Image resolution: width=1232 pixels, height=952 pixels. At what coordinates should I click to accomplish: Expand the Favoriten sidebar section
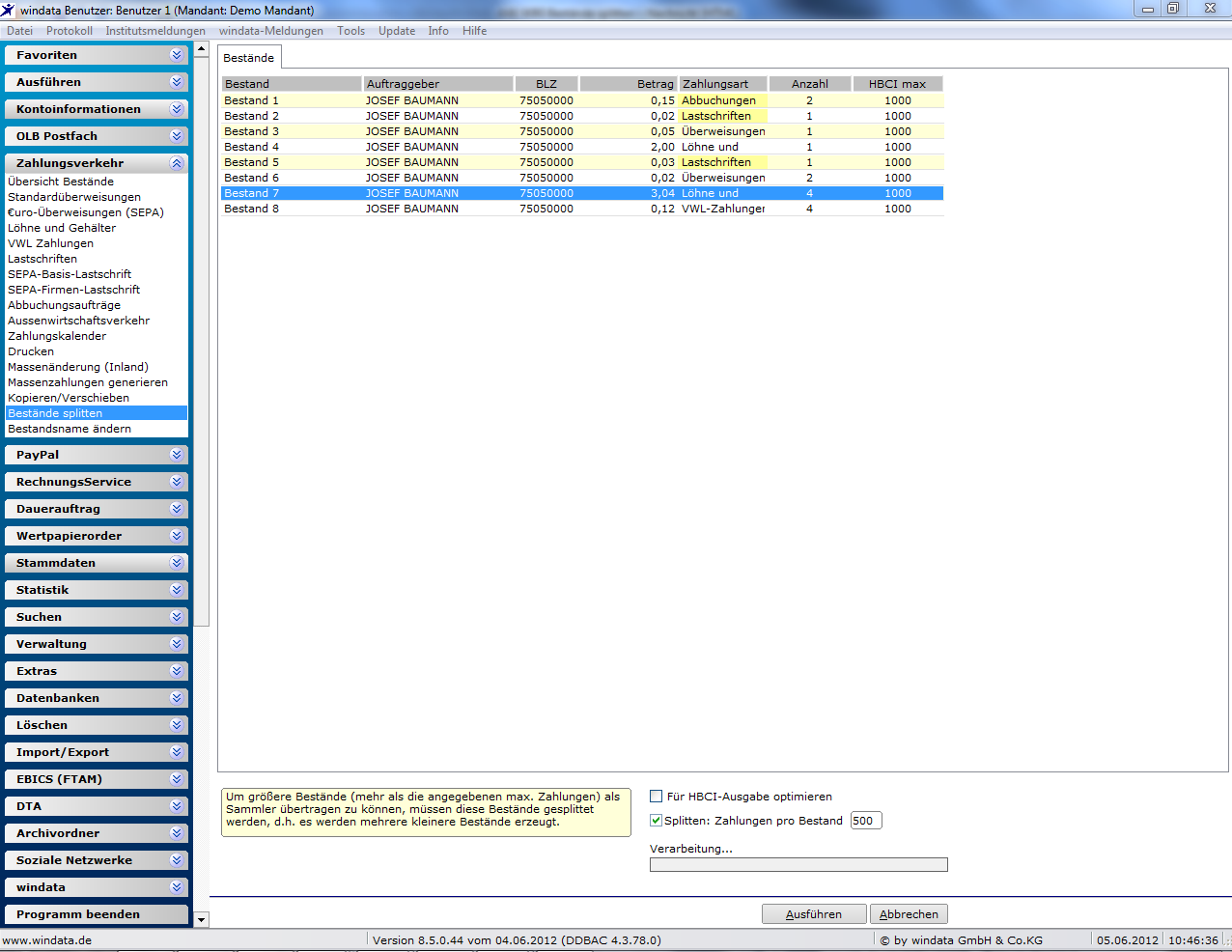[x=96, y=55]
